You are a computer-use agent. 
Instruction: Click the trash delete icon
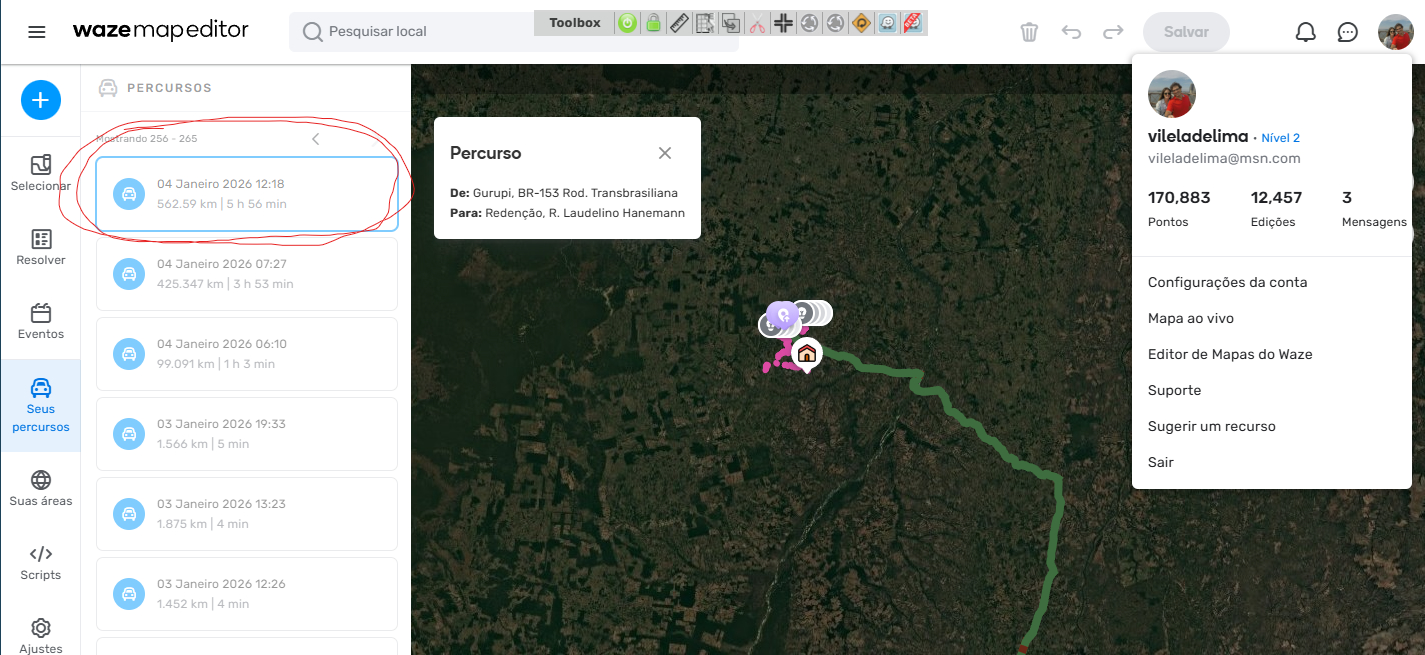1029,32
